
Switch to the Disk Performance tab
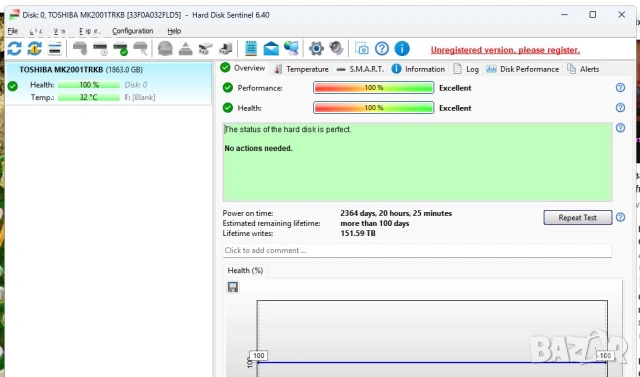(522, 69)
